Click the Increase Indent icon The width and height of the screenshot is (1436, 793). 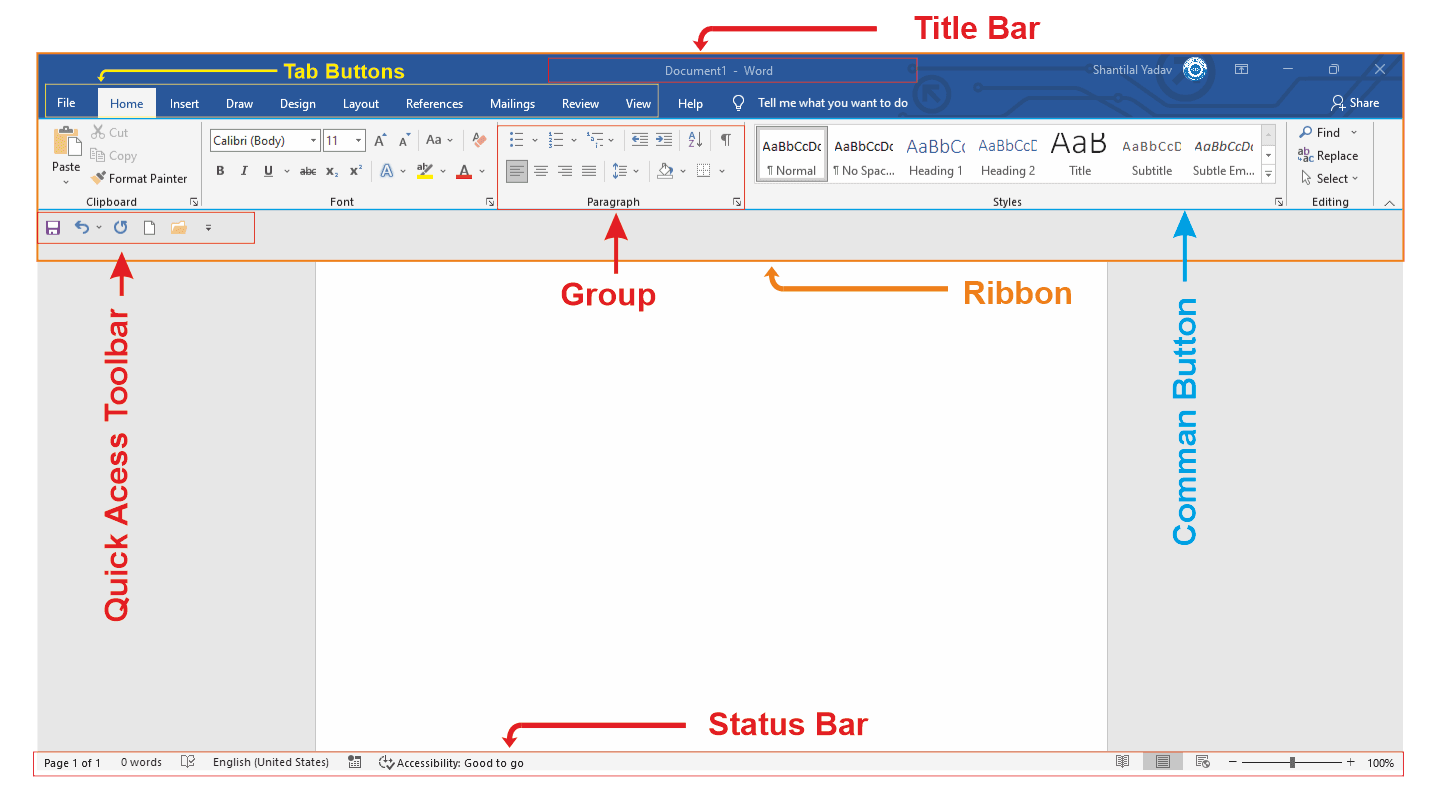(664, 140)
